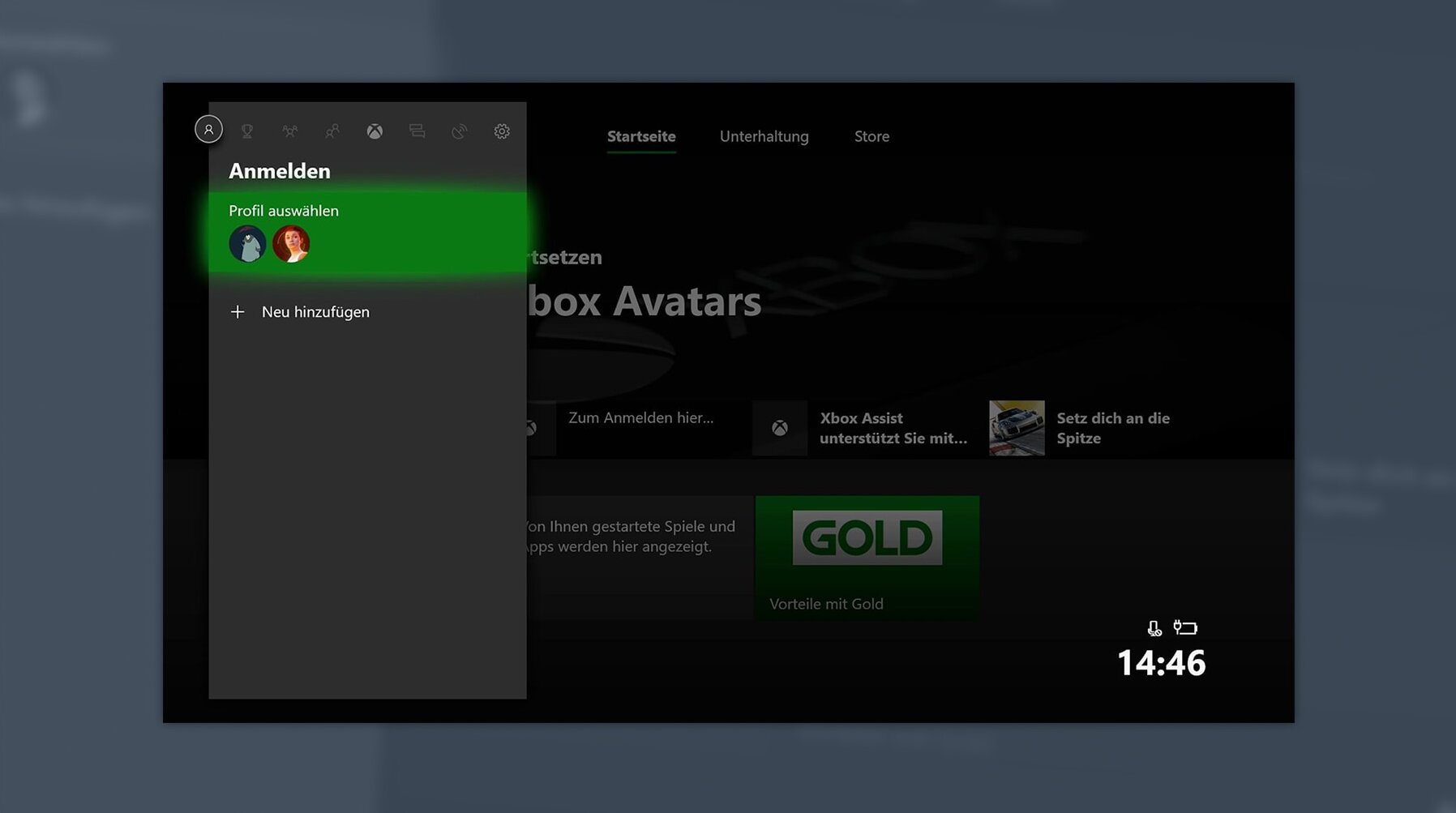Go to the Xbox home icon
1456x813 pixels.
[x=375, y=131]
